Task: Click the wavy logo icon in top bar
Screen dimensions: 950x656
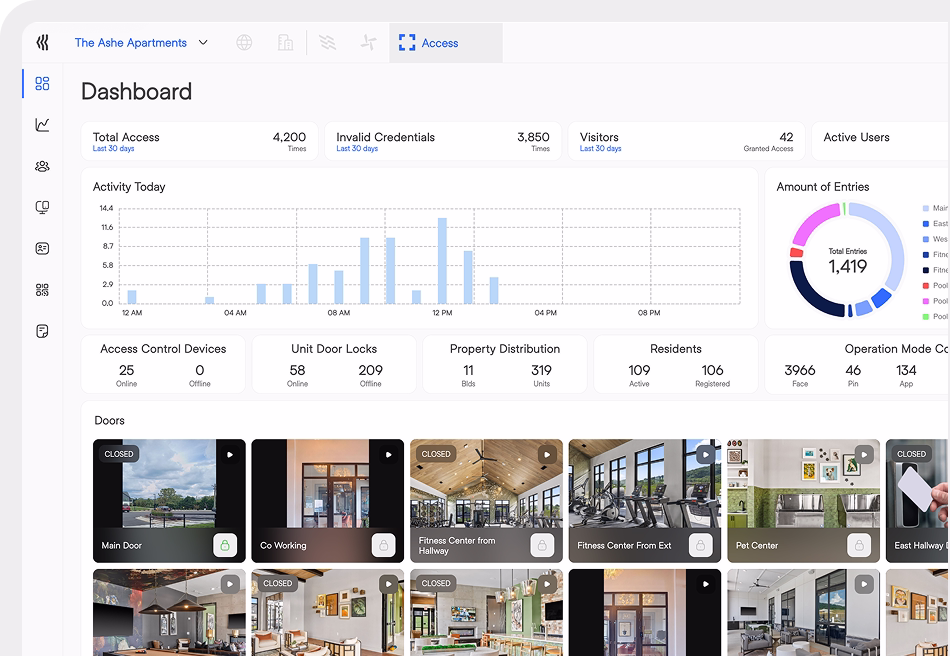Action: [x=42, y=42]
